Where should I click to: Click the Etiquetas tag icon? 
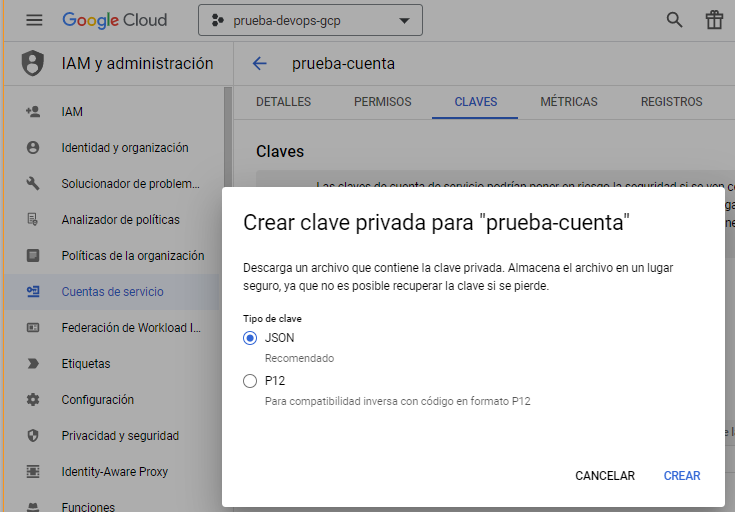pyautogui.click(x=33, y=364)
